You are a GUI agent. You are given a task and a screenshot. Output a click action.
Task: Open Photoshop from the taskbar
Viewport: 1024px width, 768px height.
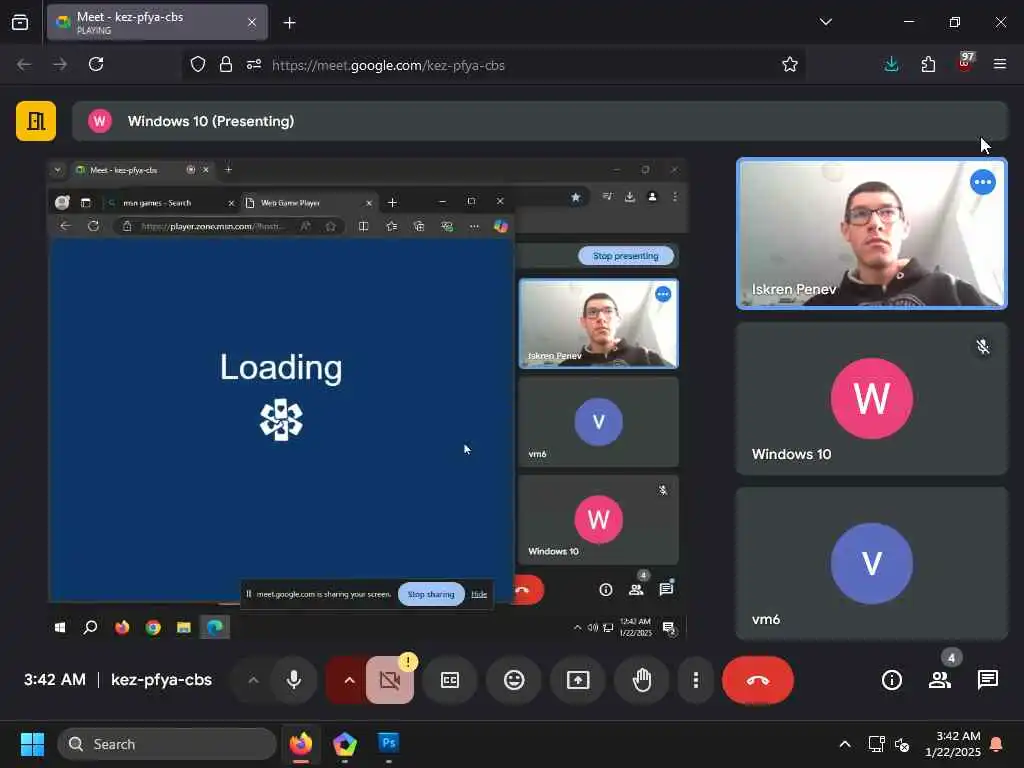pyautogui.click(x=389, y=744)
